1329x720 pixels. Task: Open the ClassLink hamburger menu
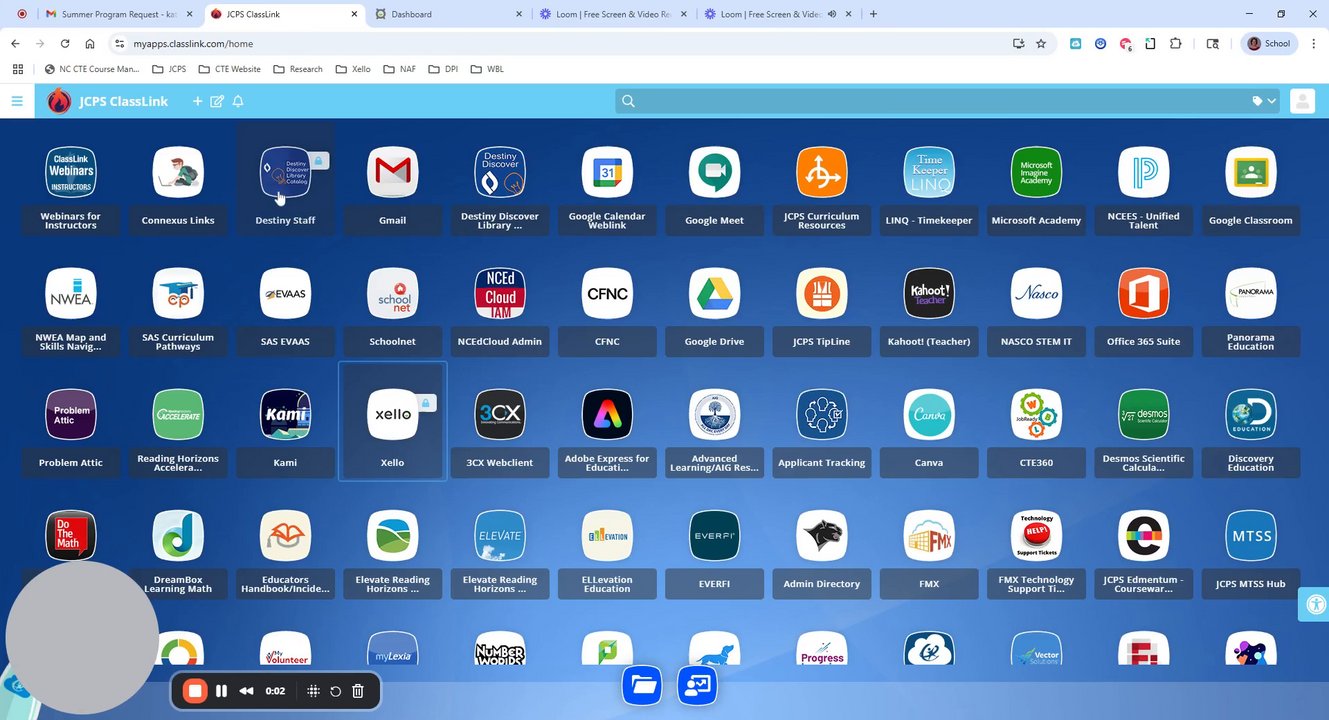point(17,101)
